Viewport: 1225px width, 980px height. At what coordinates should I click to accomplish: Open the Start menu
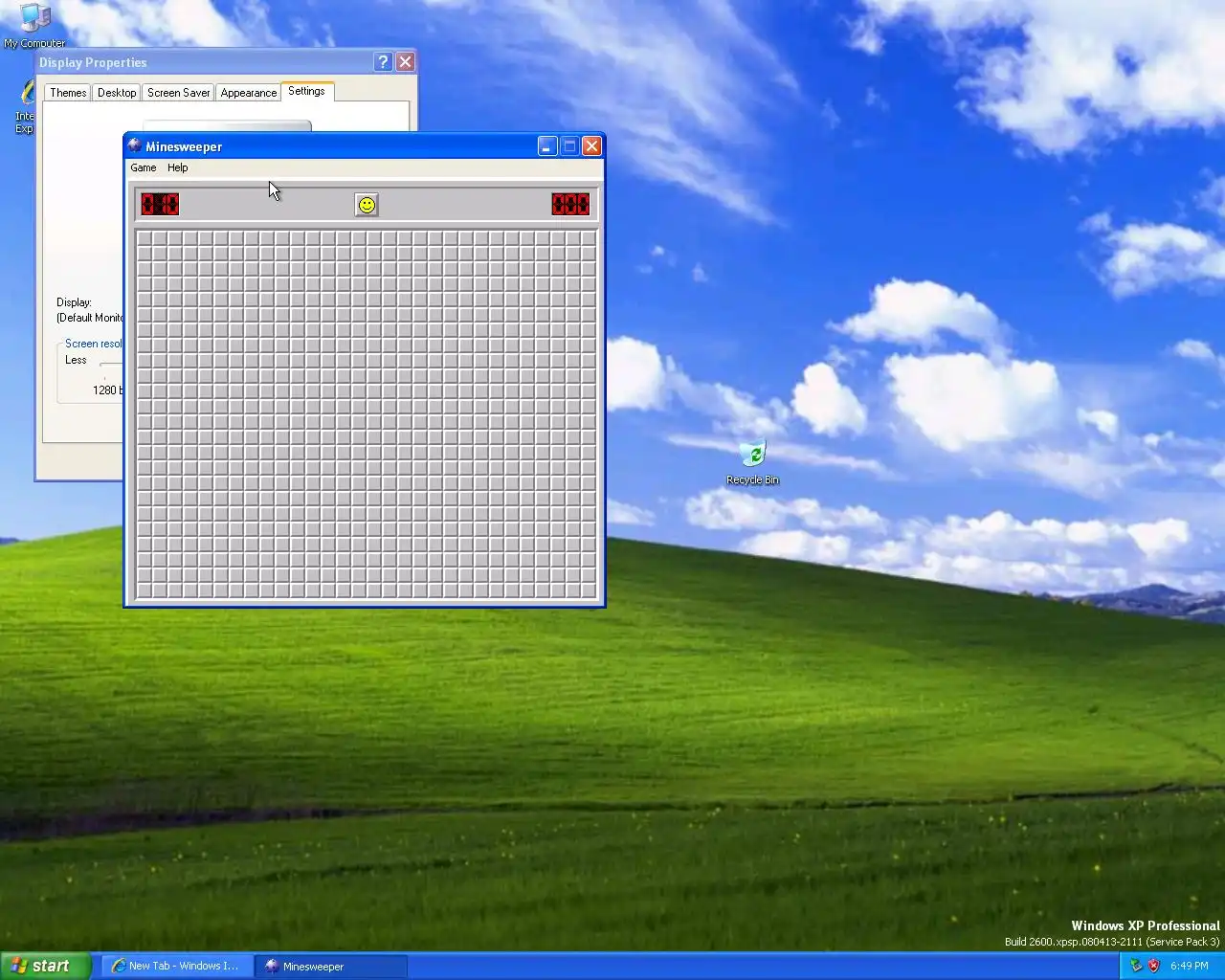pyautogui.click(x=46, y=966)
